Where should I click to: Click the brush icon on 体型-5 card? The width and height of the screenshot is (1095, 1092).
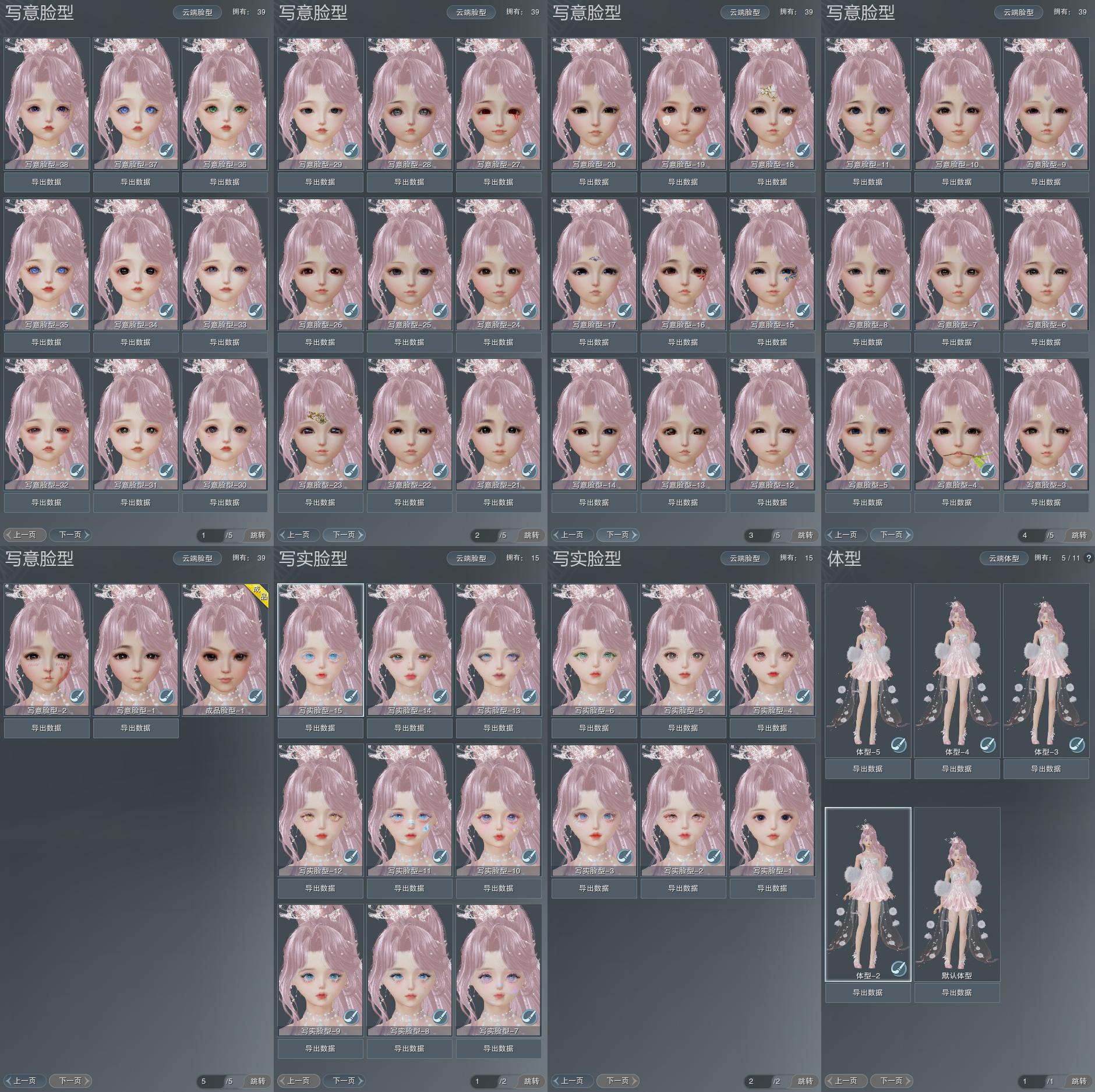coord(899,745)
